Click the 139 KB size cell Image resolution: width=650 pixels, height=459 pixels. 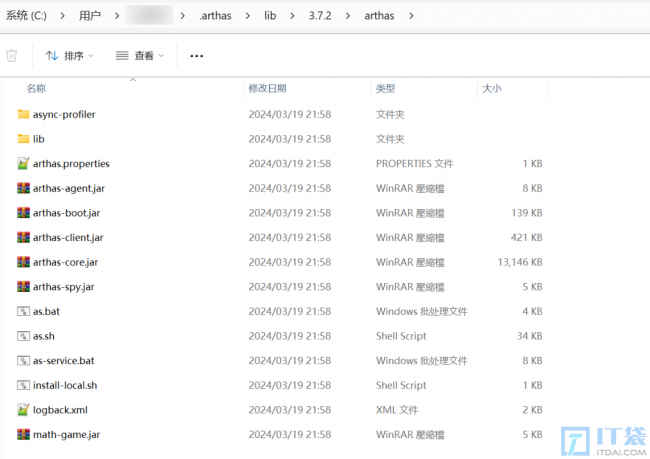click(x=527, y=213)
